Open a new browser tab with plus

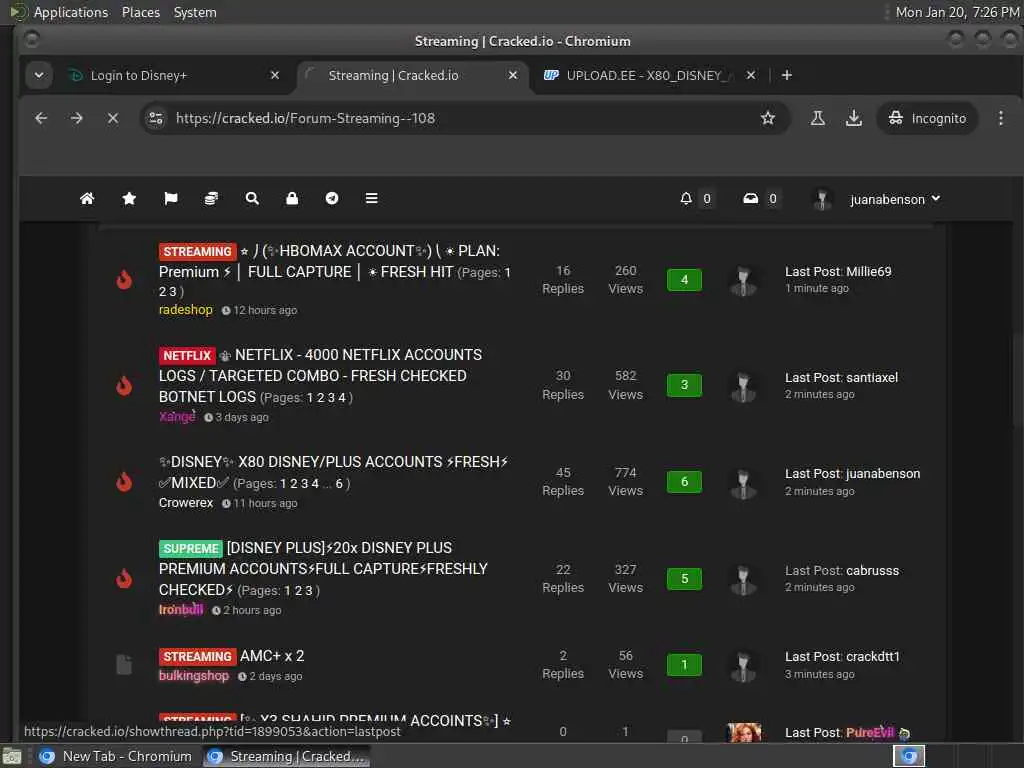787,75
